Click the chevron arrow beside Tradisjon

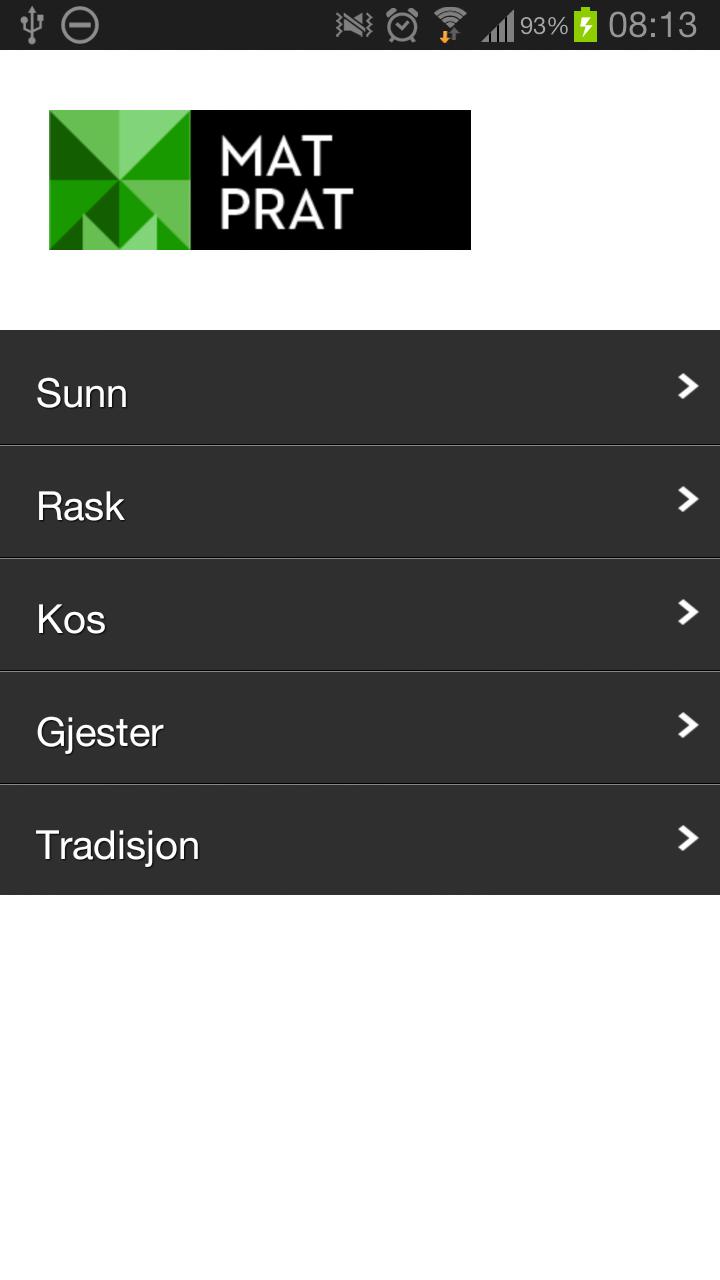point(687,838)
